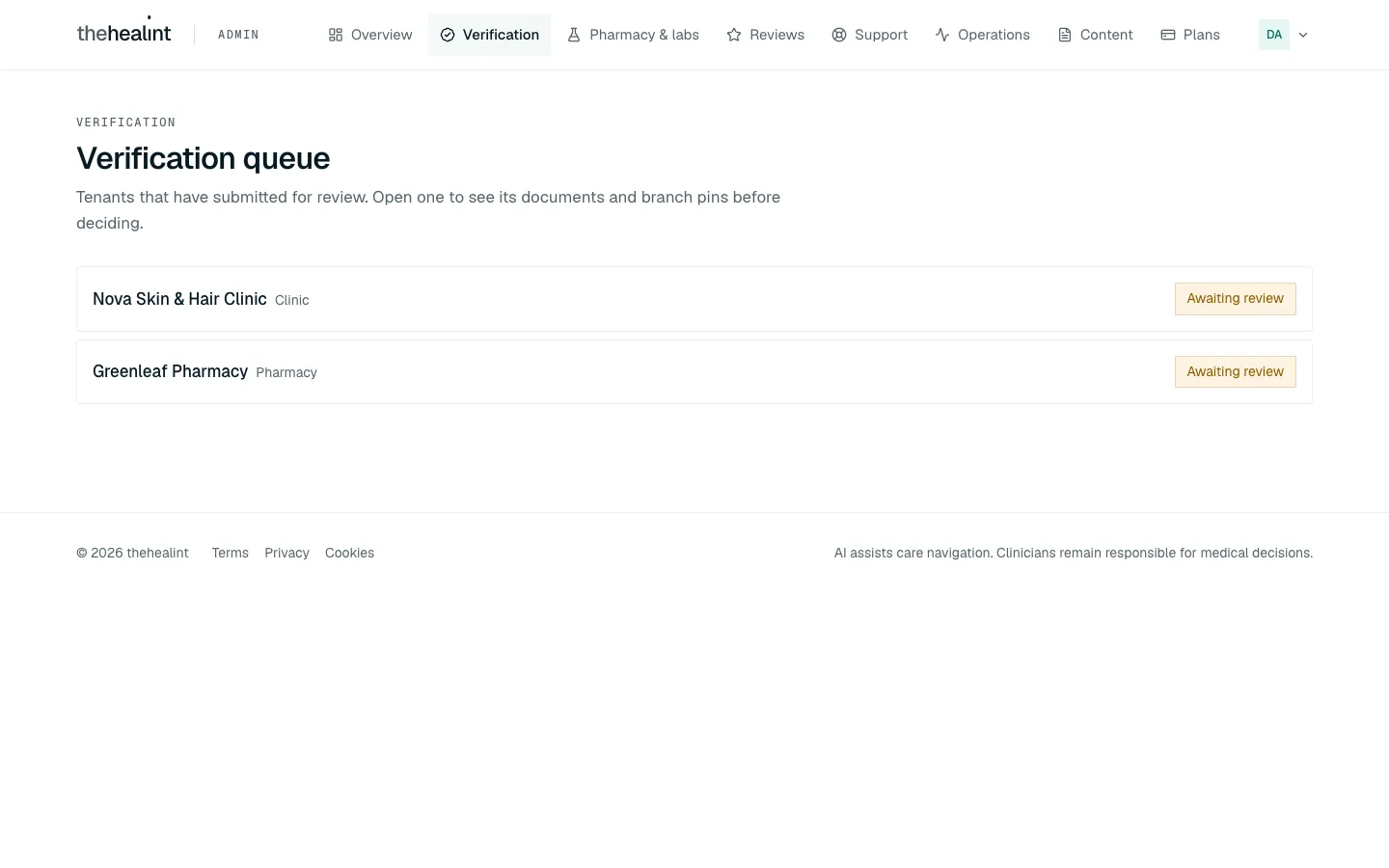Image resolution: width=1389 pixels, height=868 pixels.
Task: Navigate to Support label
Action: (x=881, y=35)
